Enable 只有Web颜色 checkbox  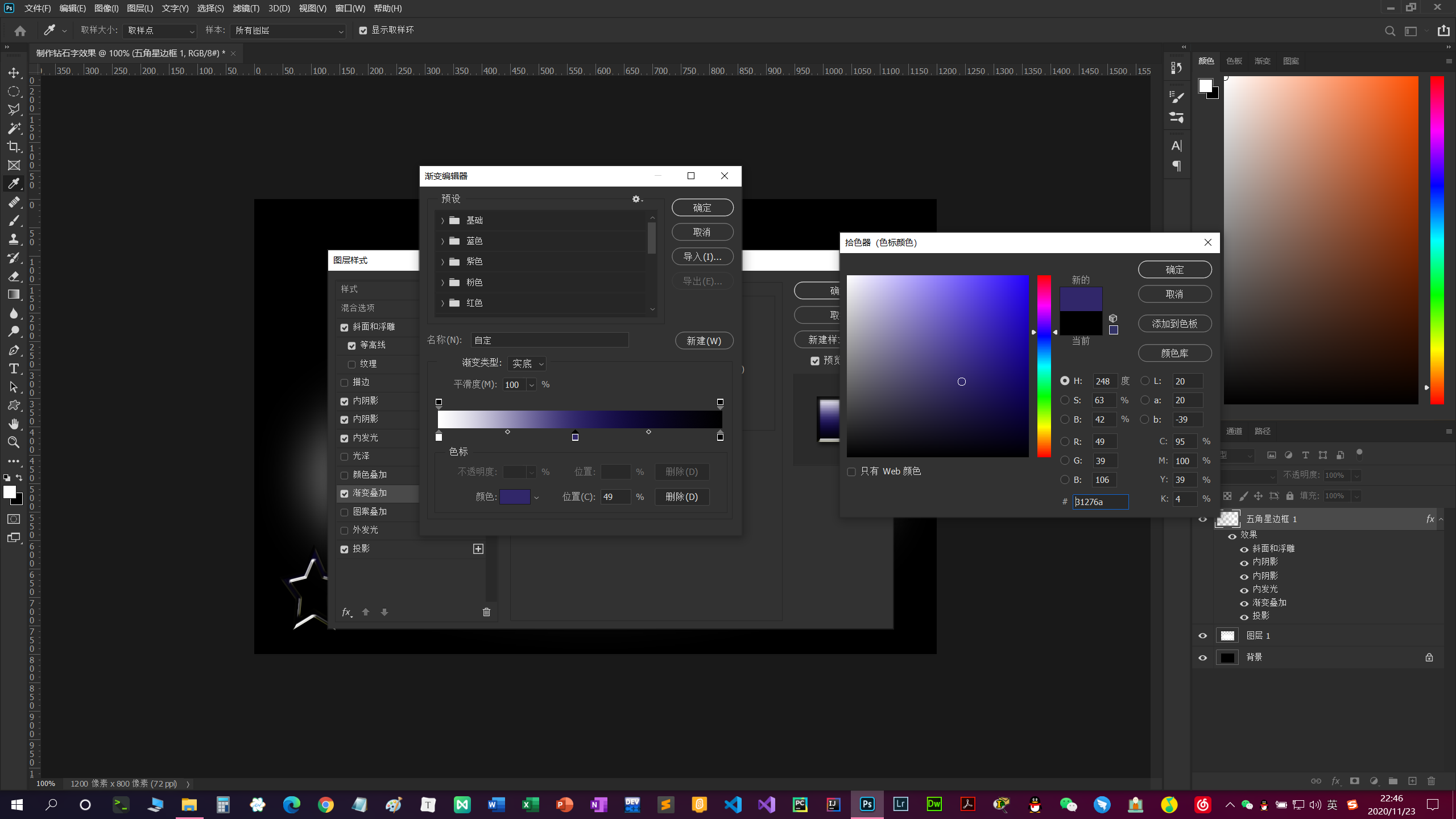(852, 471)
